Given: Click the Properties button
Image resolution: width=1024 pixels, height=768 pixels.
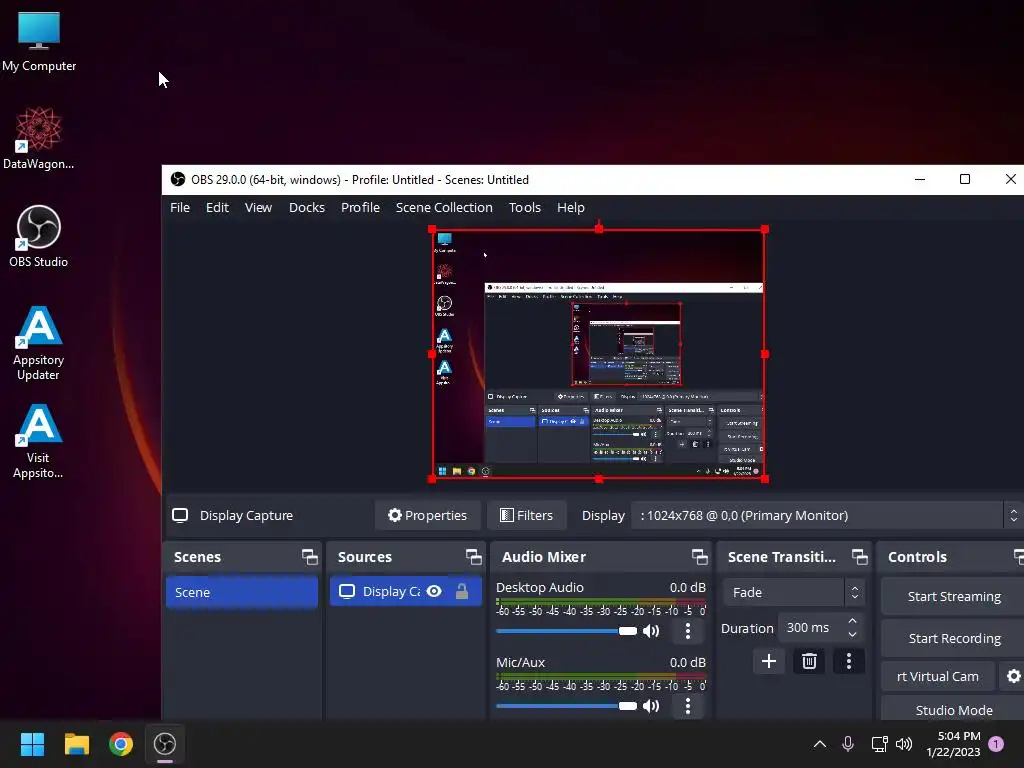Looking at the screenshot, I should point(428,515).
